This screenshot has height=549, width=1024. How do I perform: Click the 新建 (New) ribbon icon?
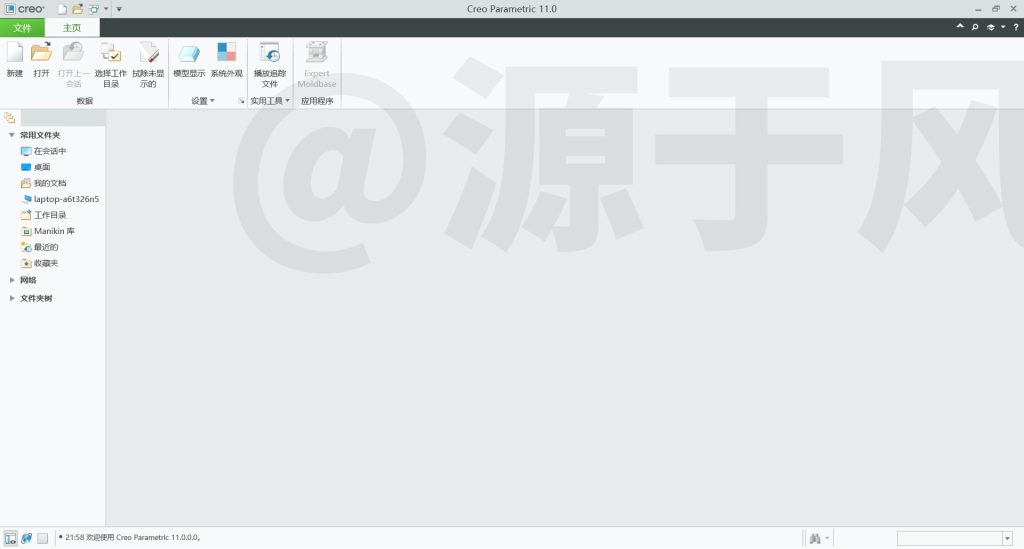click(x=14, y=52)
